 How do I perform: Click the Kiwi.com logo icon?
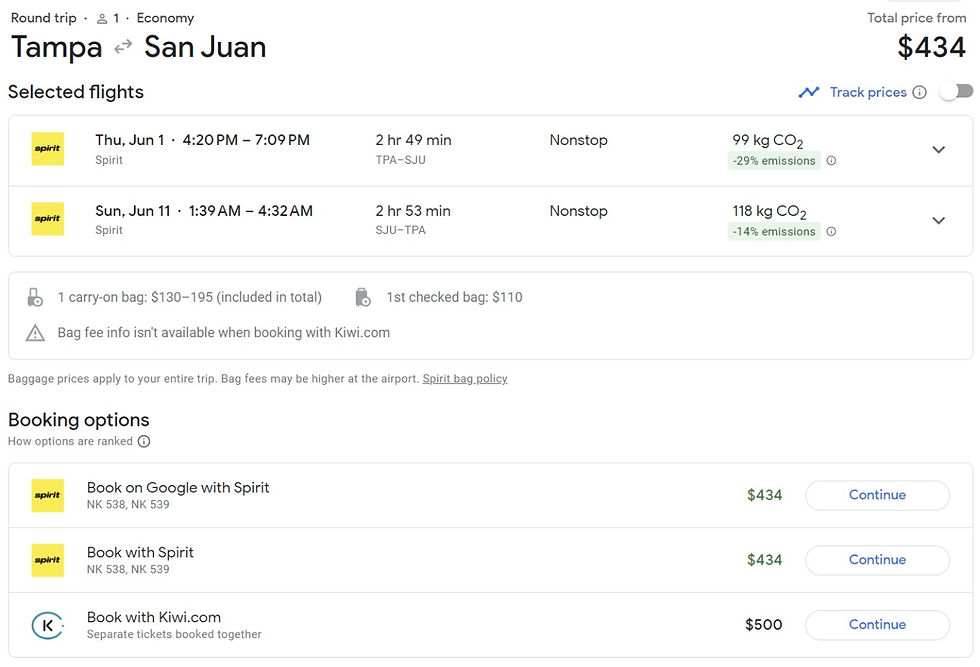coord(48,625)
